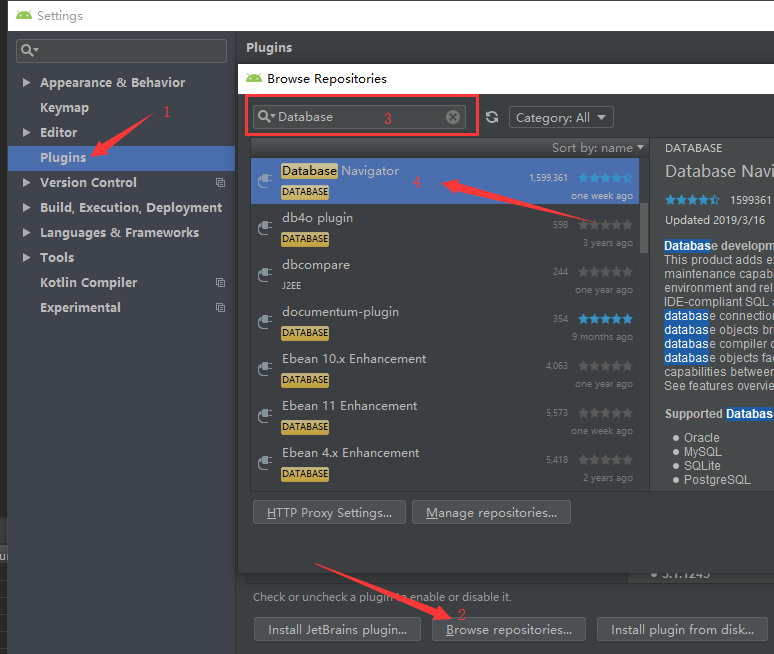Click MySQL in supported databases list
Screen dimensions: 774x654
coord(702,452)
